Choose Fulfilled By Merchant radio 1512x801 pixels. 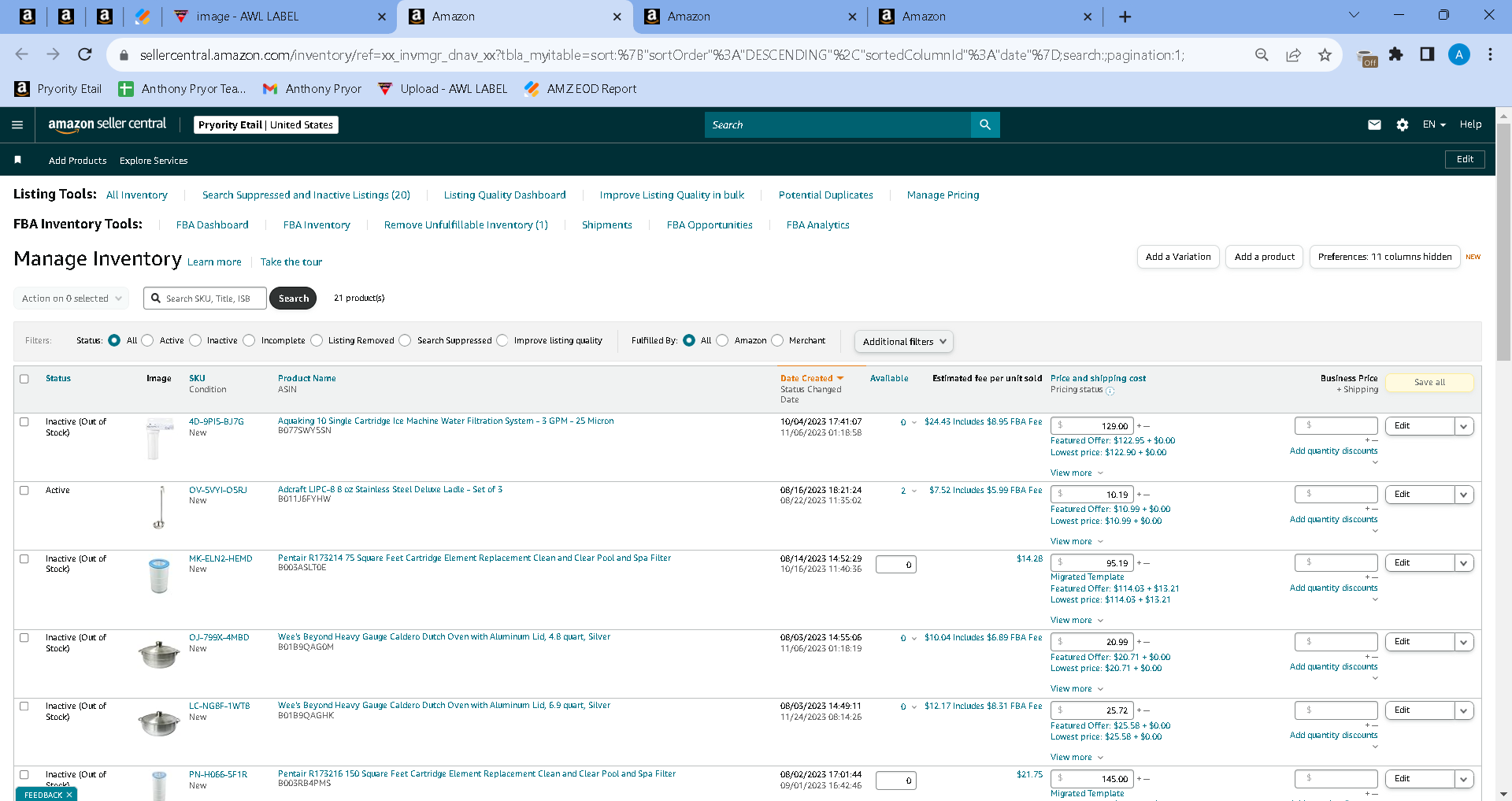777,340
